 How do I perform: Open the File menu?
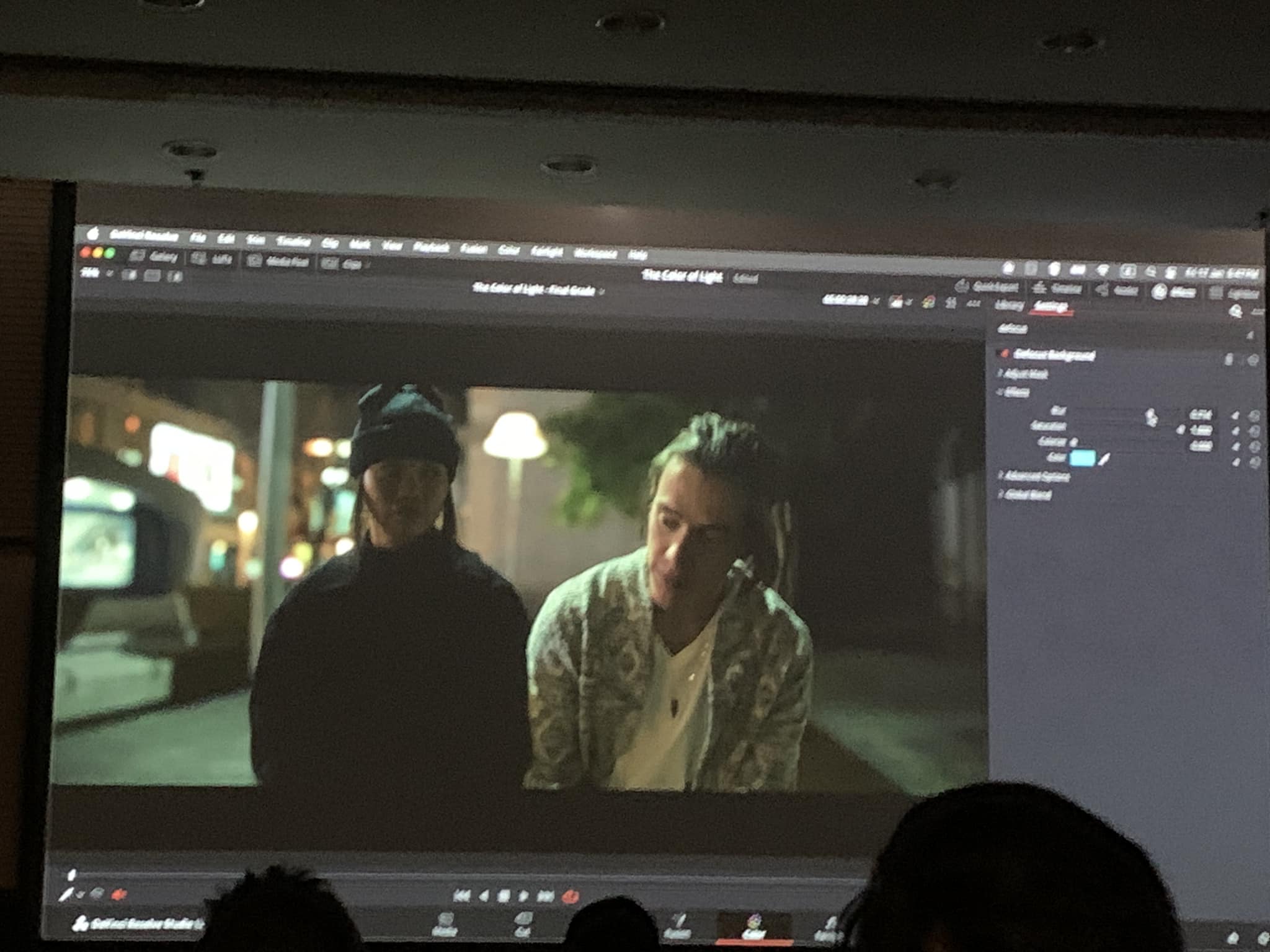[198, 238]
